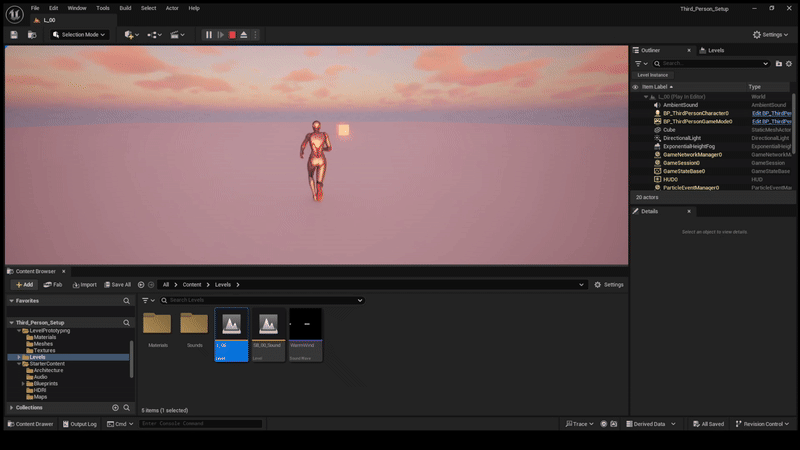Collapse the Third_Person_Setup section
This screenshot has height=450, width=800.
click(11, 323)
